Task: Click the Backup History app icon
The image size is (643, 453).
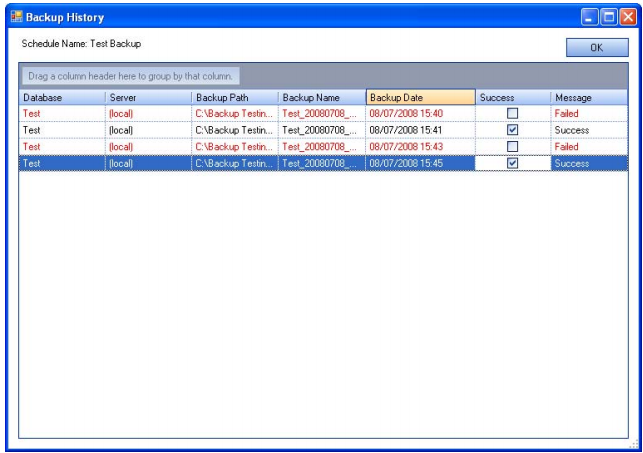Action: pos(17,17)
